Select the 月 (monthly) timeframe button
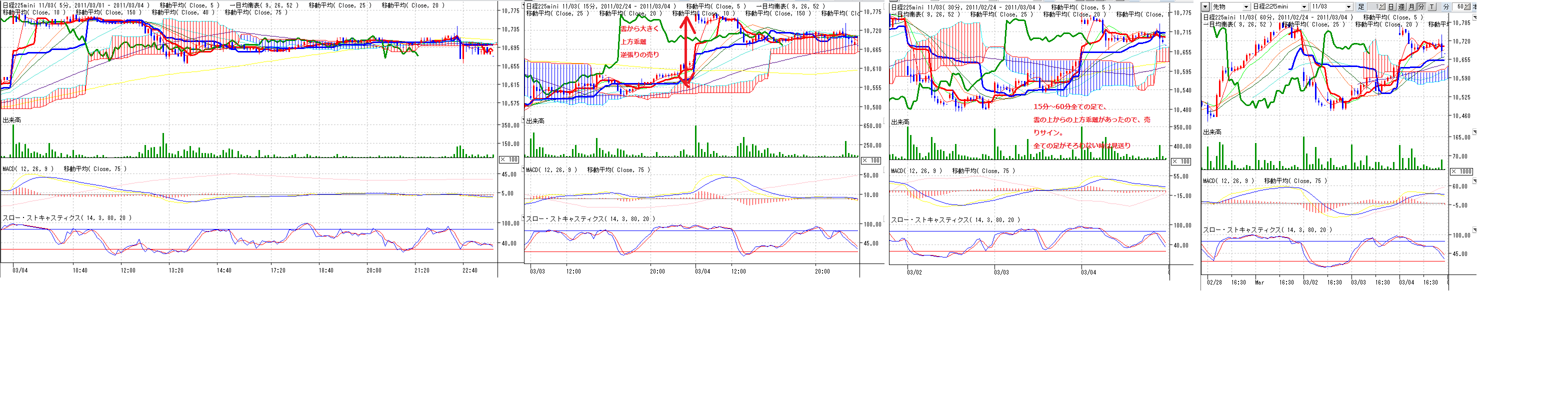Viewport: 1568px width, 398px height. (x=1411, y=6)
